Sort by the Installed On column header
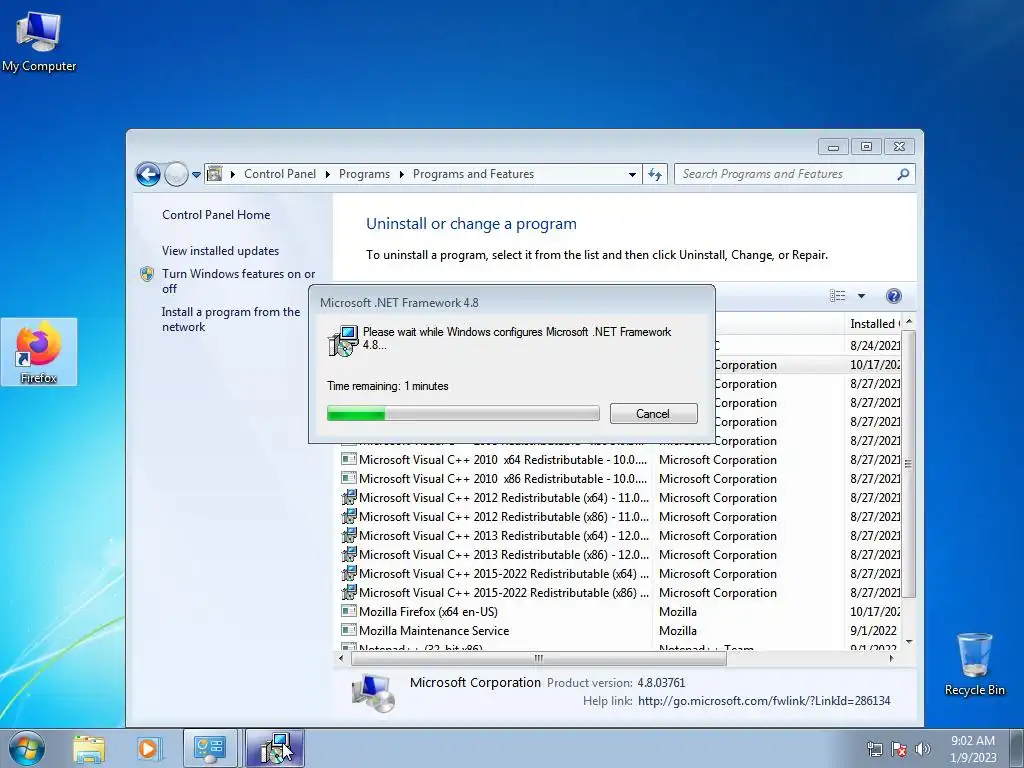 click(872, 323)
